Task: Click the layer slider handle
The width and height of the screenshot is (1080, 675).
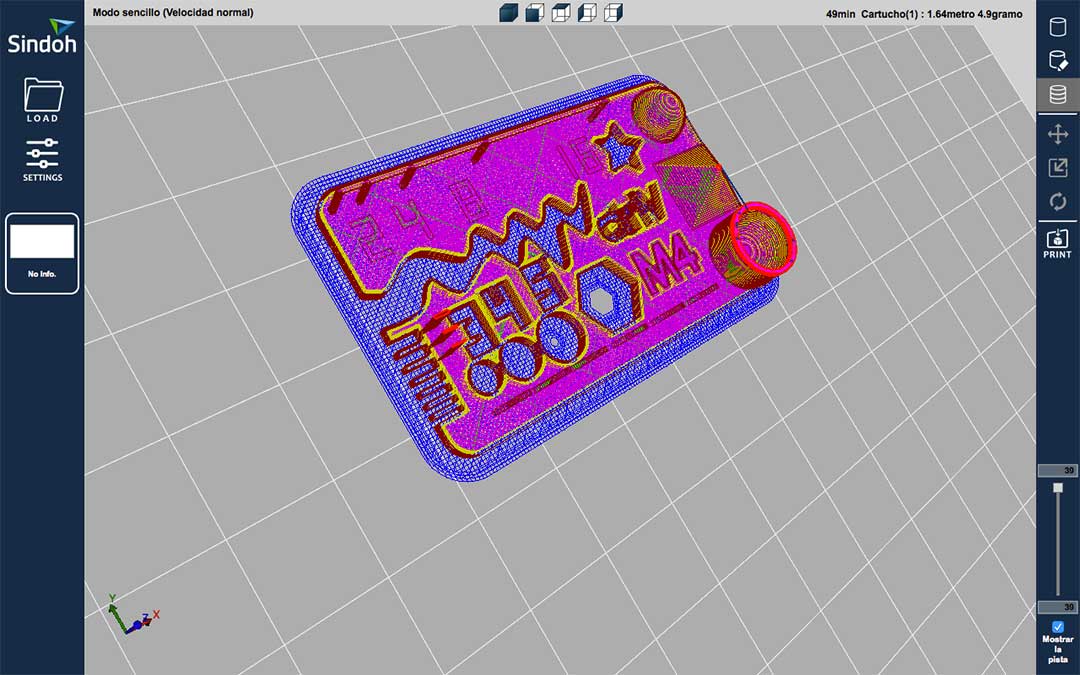Action: click(1058, 488)
